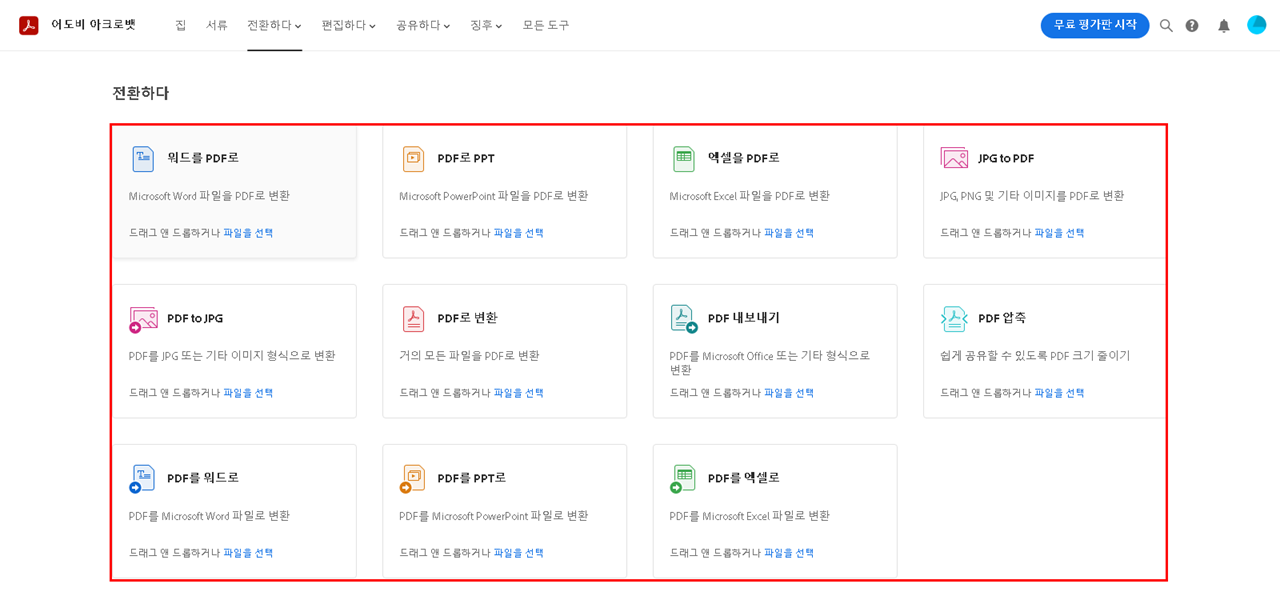Click 파일을 선택 in PDF로 변환 card

click(518, 393)
